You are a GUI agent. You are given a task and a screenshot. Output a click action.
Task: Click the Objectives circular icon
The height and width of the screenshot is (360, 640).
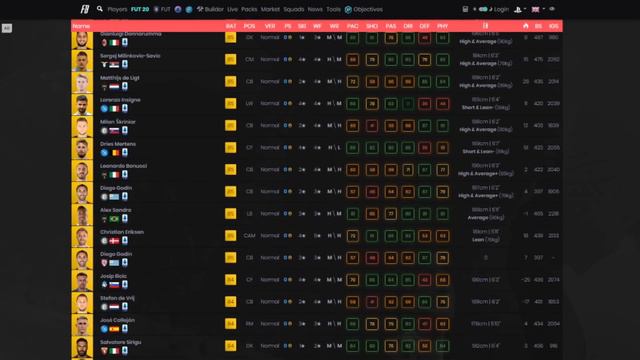coord(348,9)
